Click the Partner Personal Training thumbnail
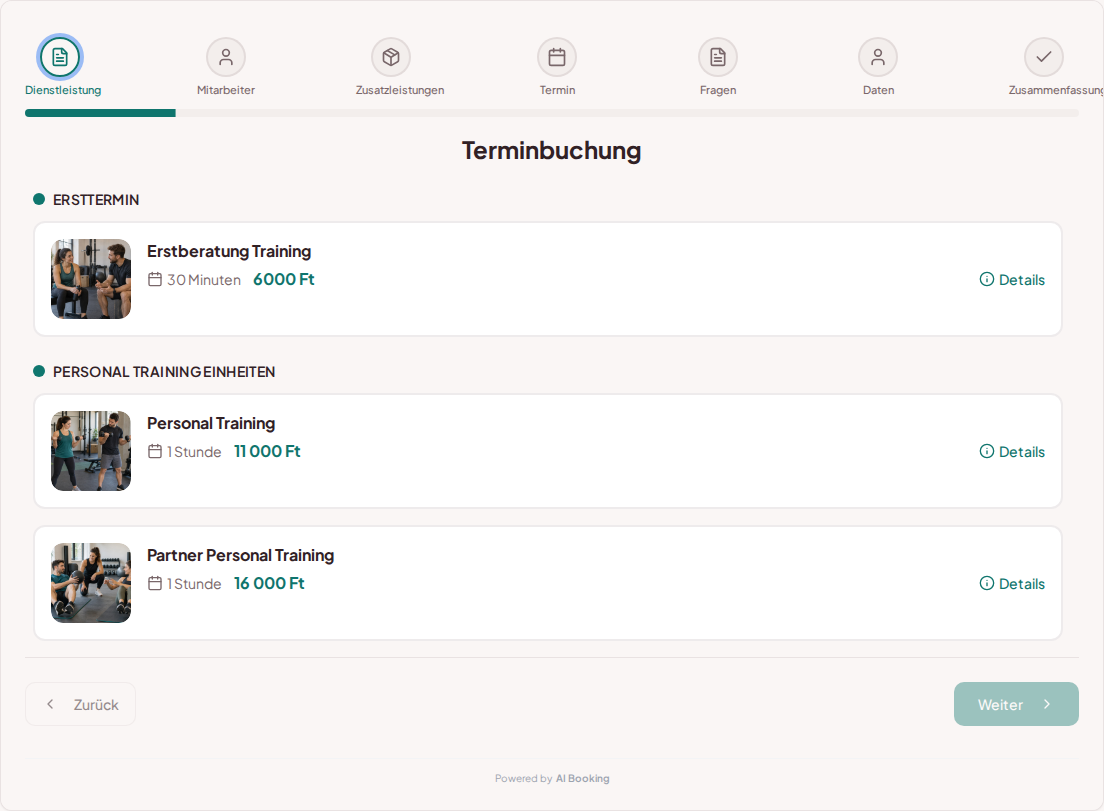The width and height of the screenshot is (1104, 811). pyautogui.click(x=91, y=583)
